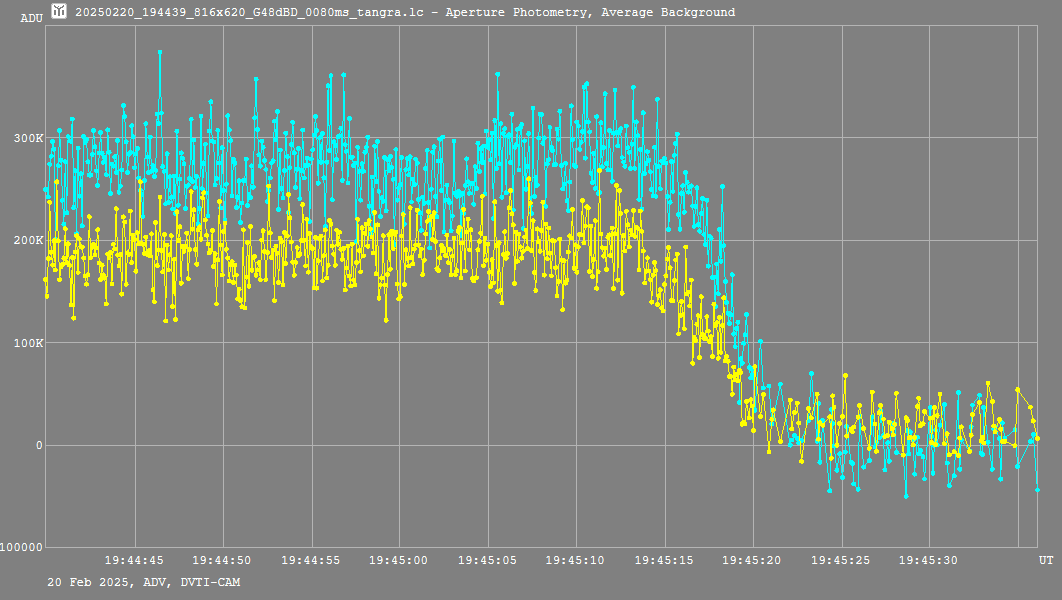
Task: Select the 300K y-axis label
Action: pyautogui.click(x=27, y=138)
